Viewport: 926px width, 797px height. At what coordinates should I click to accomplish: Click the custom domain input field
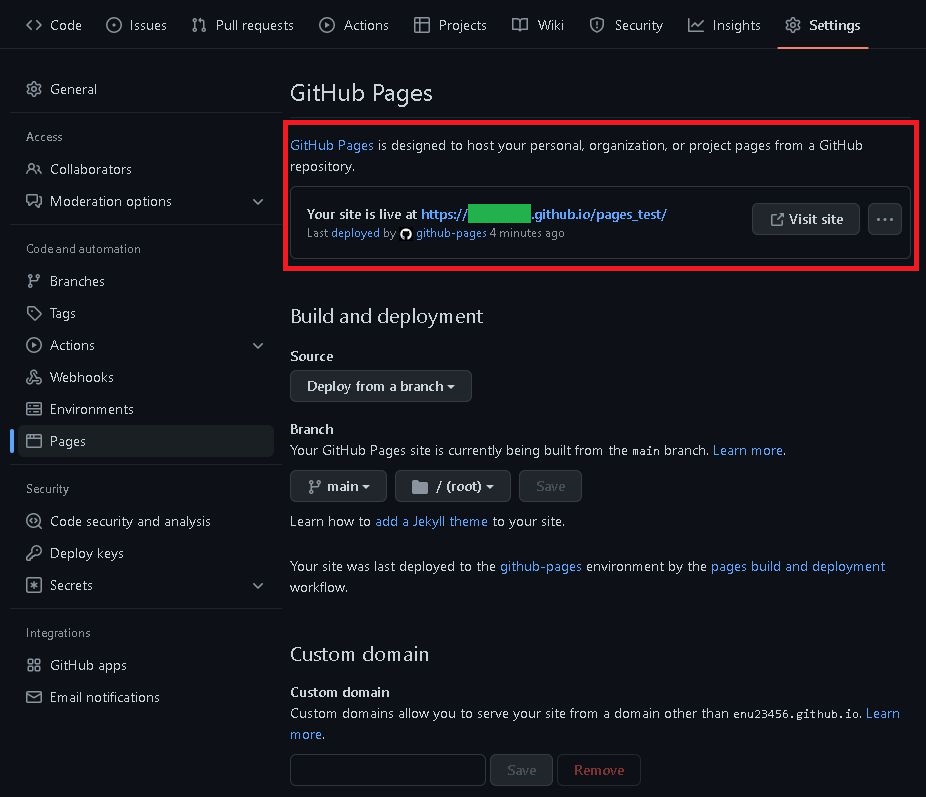tap(387, 770)
